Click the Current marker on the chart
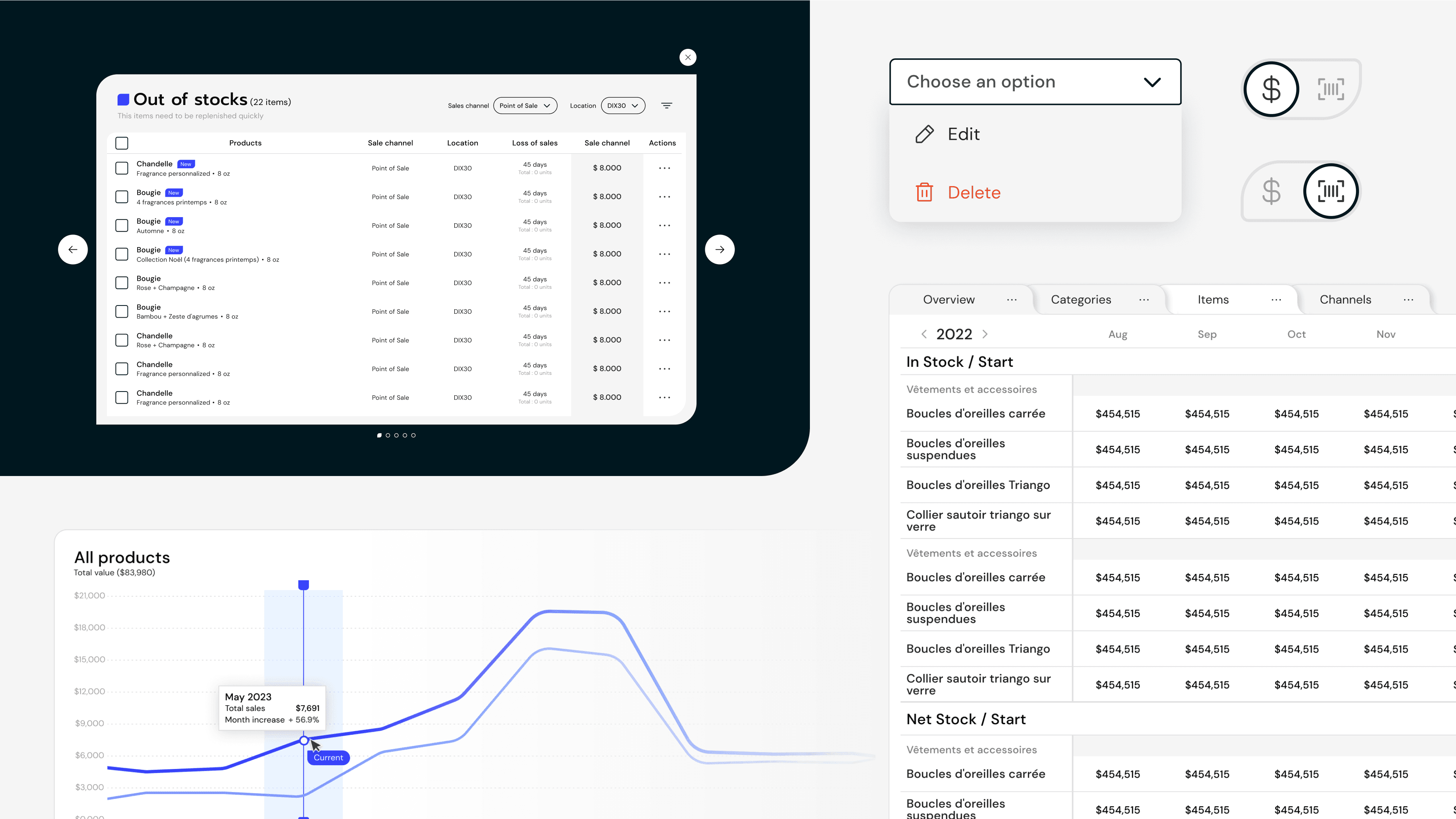The height and width of the screenshot is (819, 1456). [x=328, y=758]
